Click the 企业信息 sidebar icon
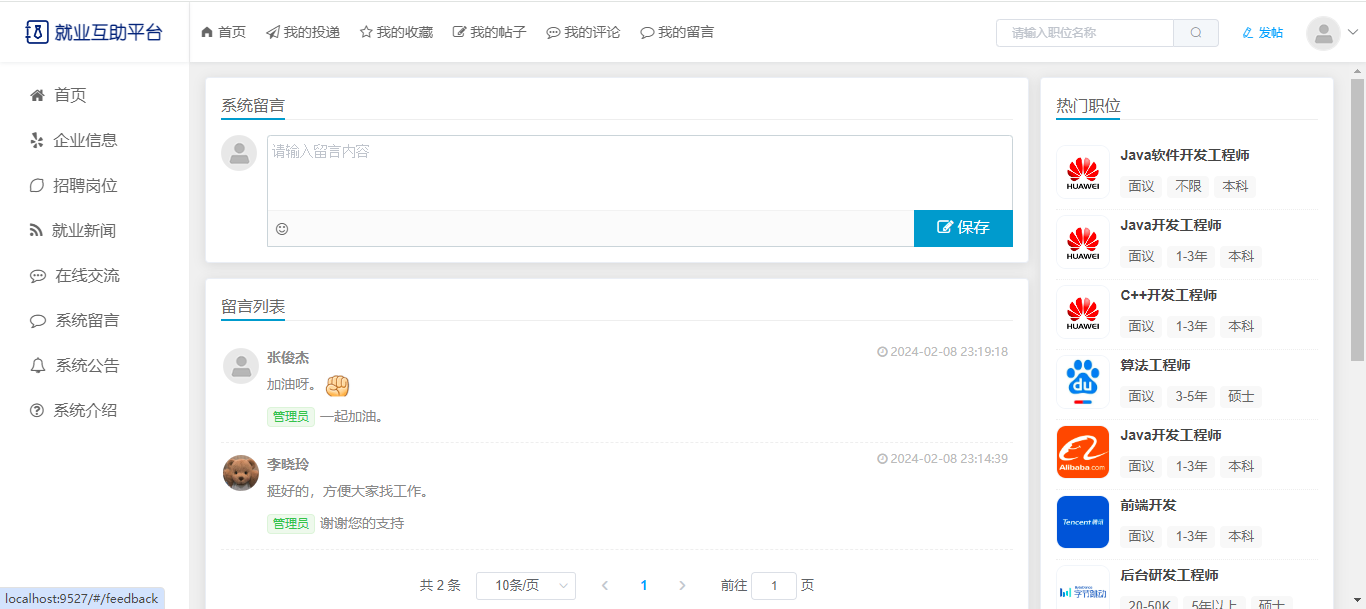Screen dimensions: 1366x609 point(37,140)
